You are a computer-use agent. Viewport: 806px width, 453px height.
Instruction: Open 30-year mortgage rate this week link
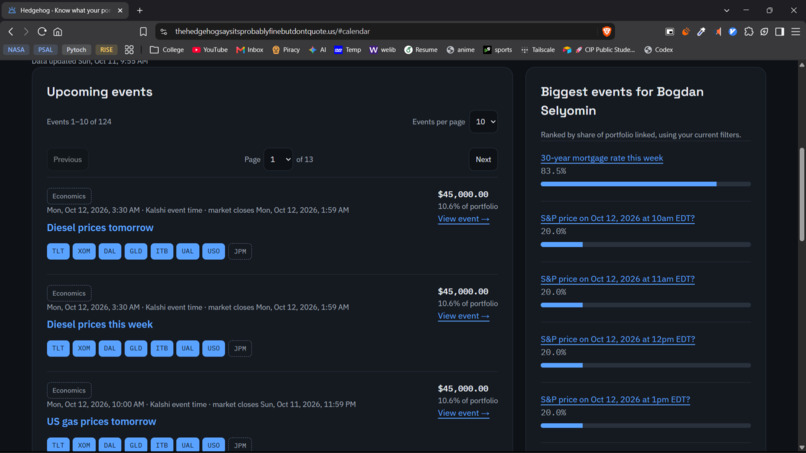click(601, 158)
